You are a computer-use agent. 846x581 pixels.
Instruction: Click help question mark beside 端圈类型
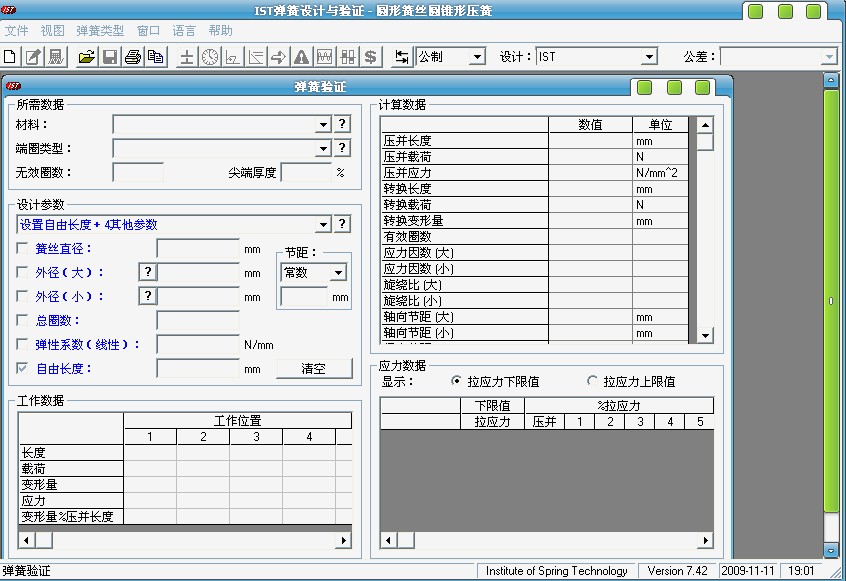point(342,148)
